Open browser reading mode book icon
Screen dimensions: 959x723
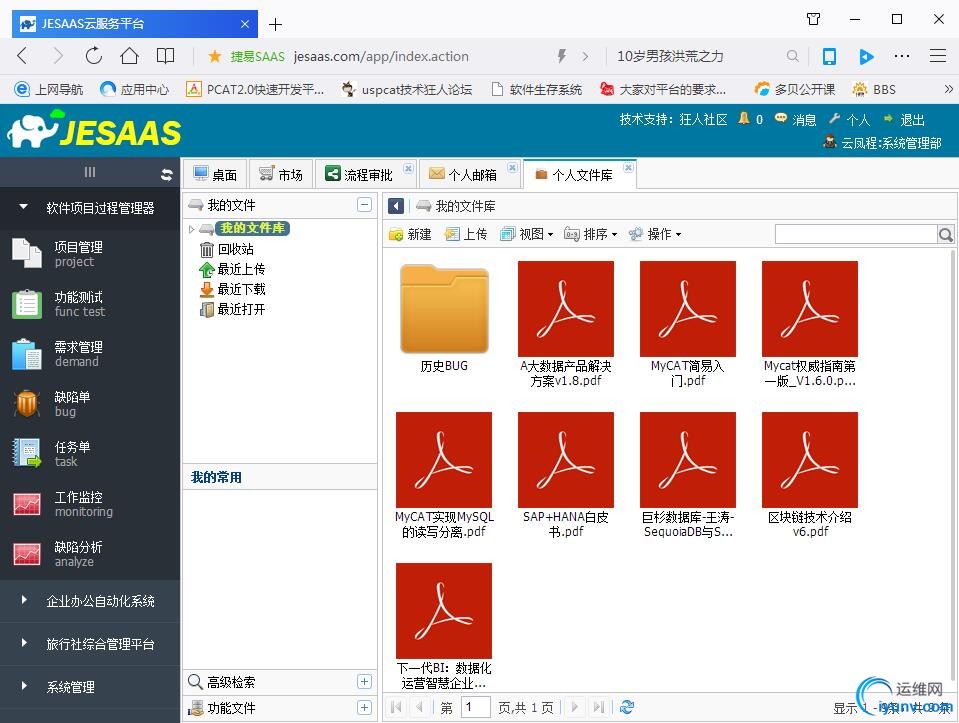pos(165,56)
